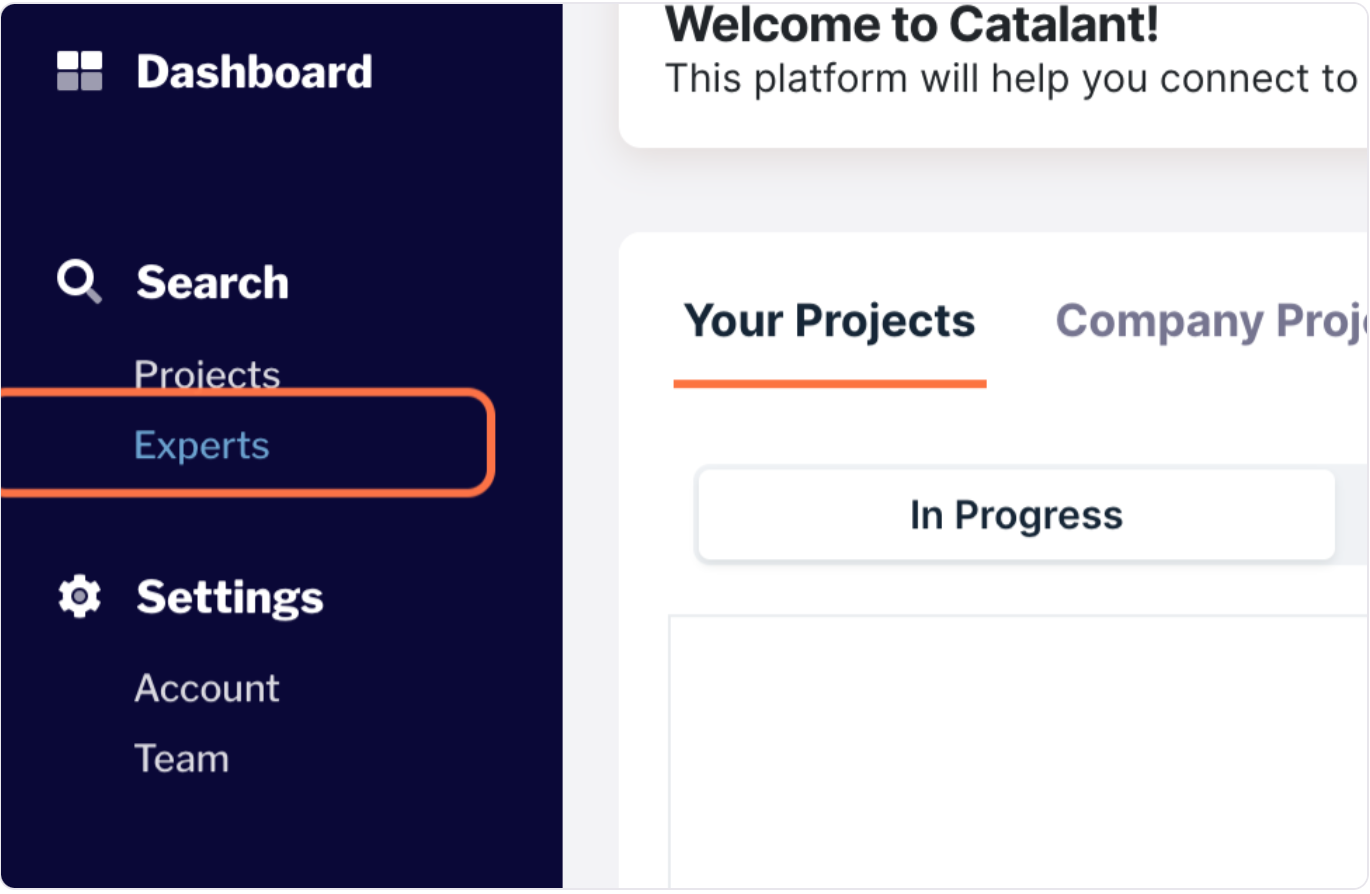
Task: Click the Welcome to Catalant! heading
Action: [x=911, y=26]
